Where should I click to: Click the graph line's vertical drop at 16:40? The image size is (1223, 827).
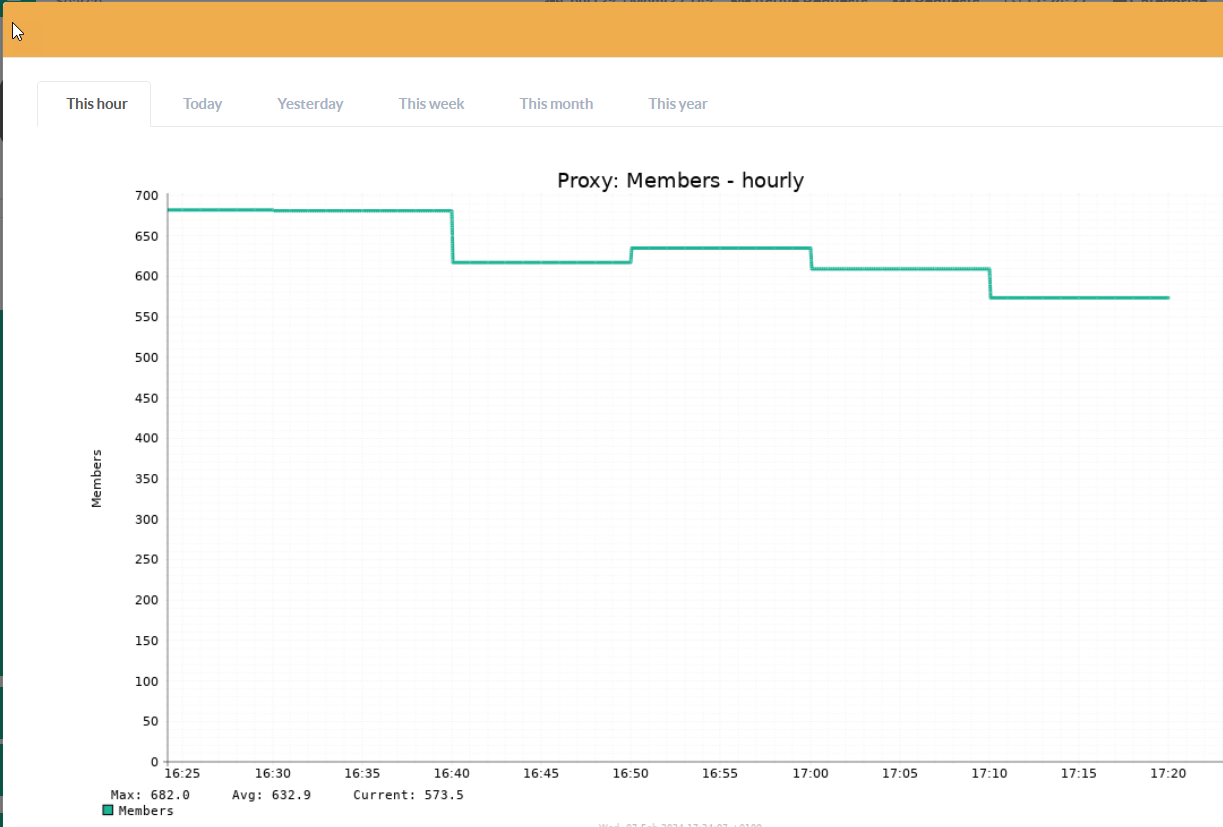pyautogui.click(x=453, y=237)
